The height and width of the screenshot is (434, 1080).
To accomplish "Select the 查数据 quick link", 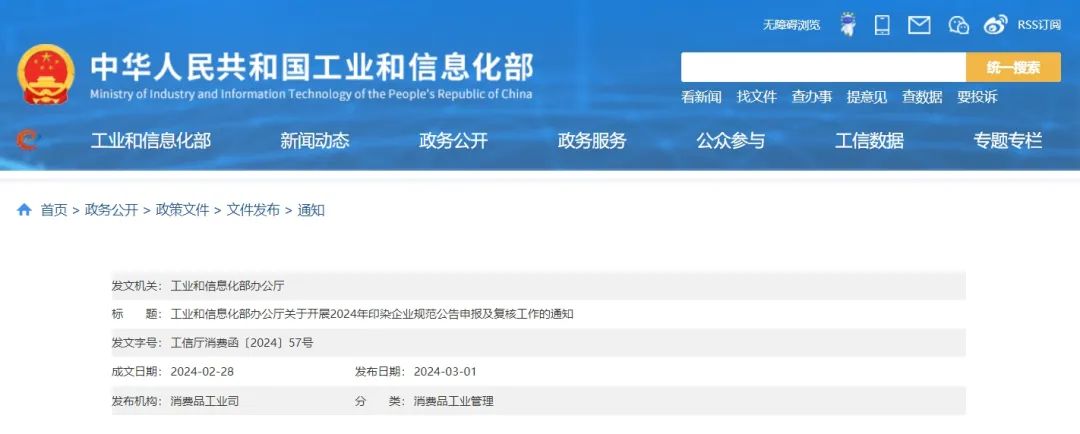I will point(922,97).
